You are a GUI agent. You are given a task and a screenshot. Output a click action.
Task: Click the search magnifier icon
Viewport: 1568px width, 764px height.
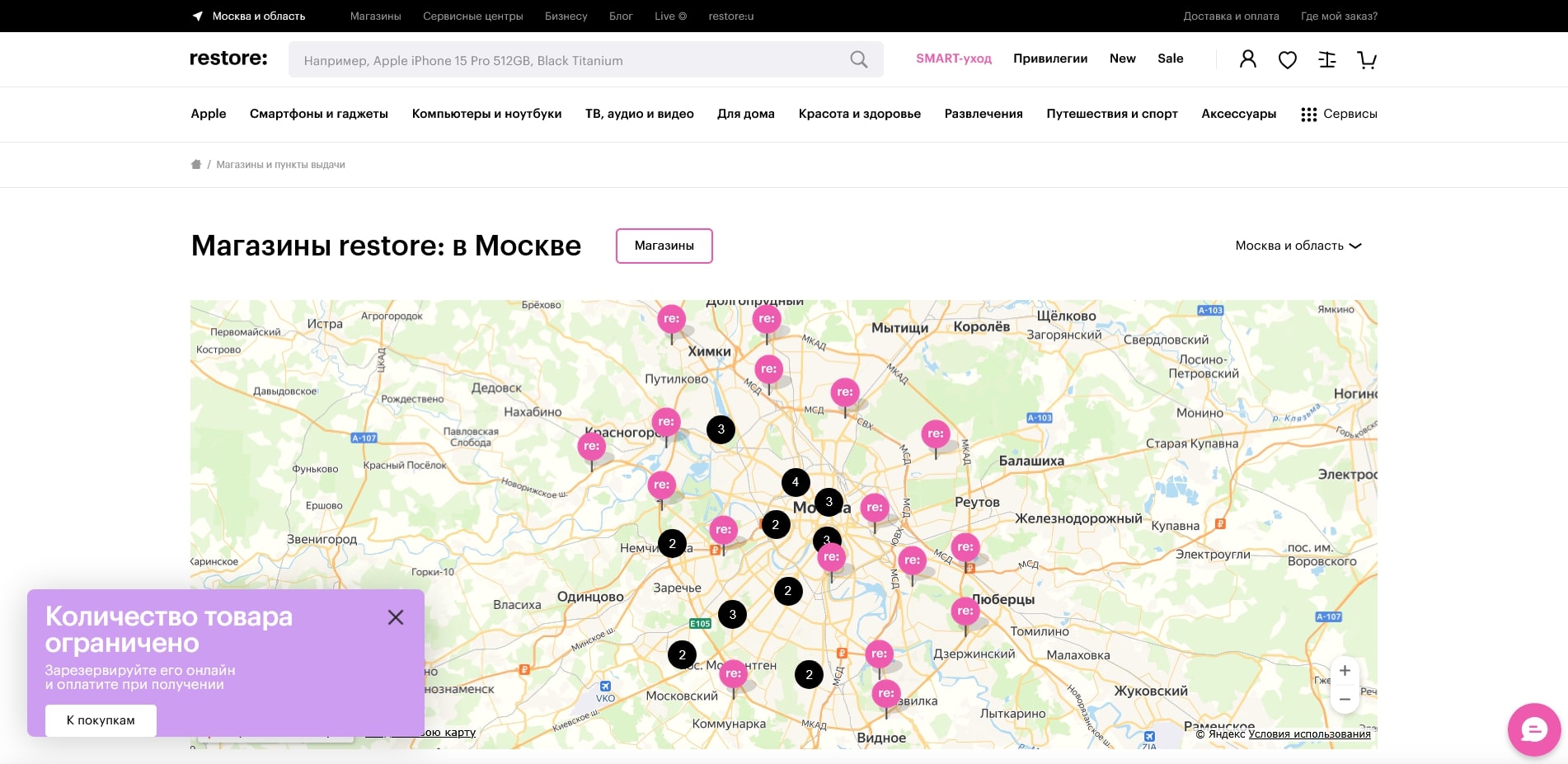pos(858,60)
